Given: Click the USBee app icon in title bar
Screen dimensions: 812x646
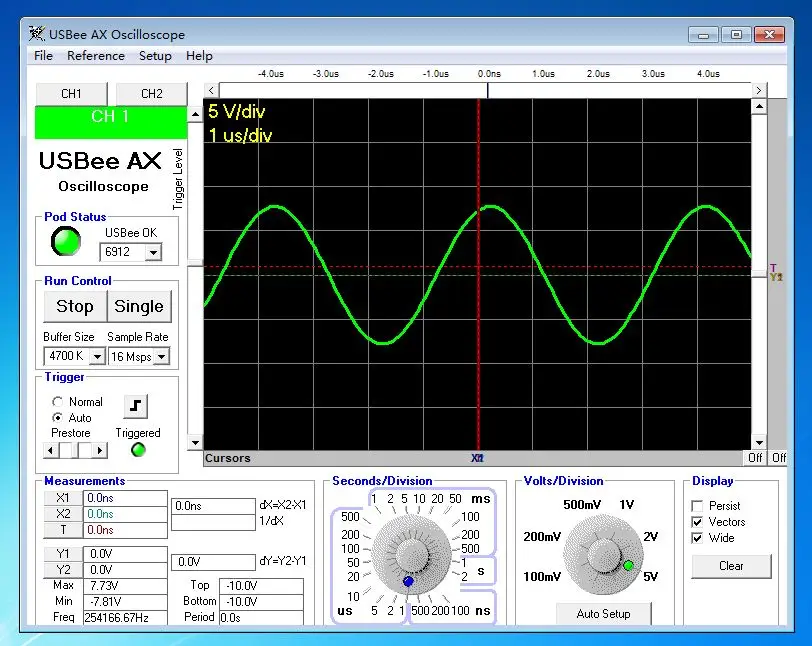Looking at the screenshot, I should click(x=37, y=34).
